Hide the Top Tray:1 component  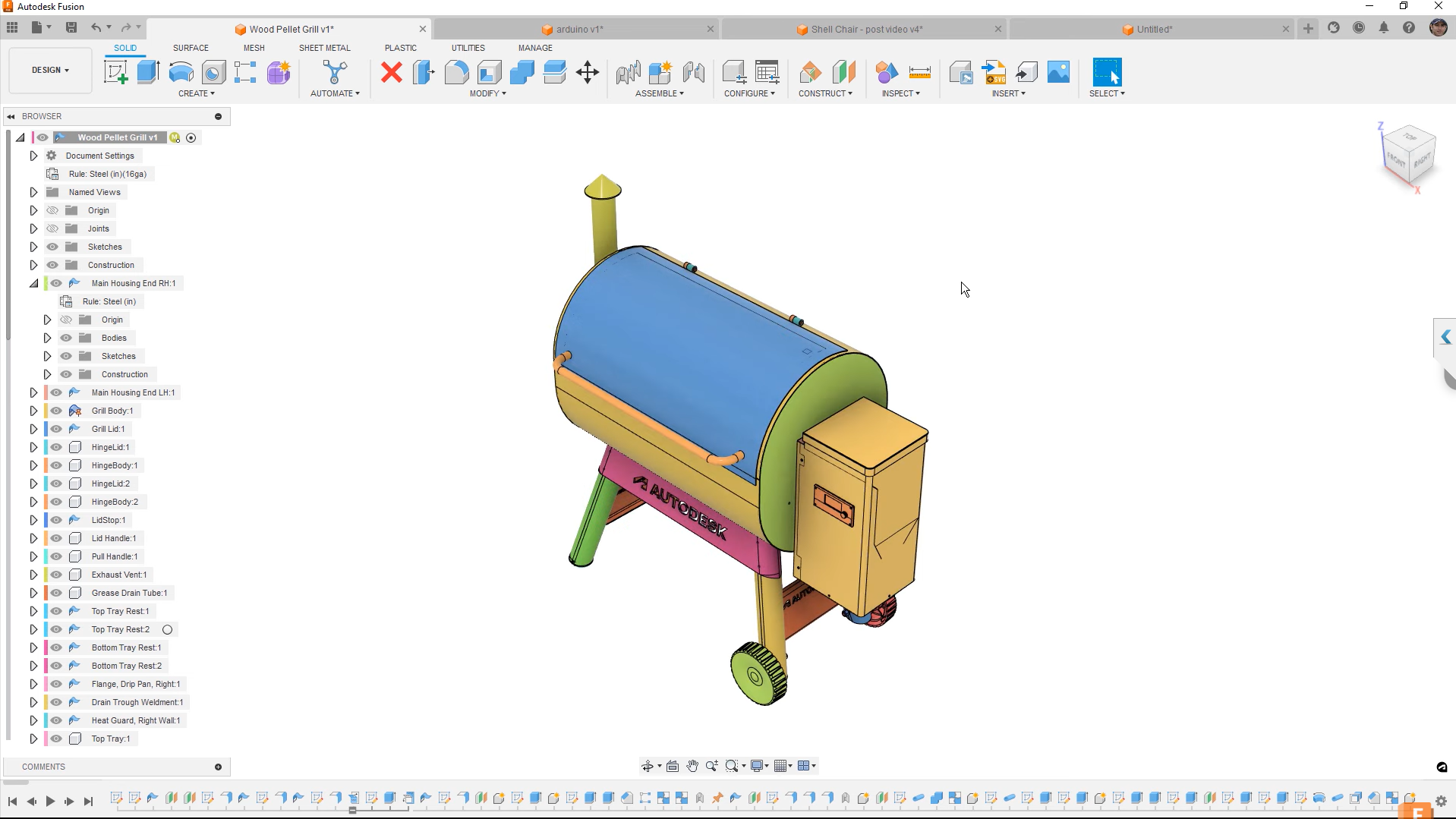coord(56,739)
